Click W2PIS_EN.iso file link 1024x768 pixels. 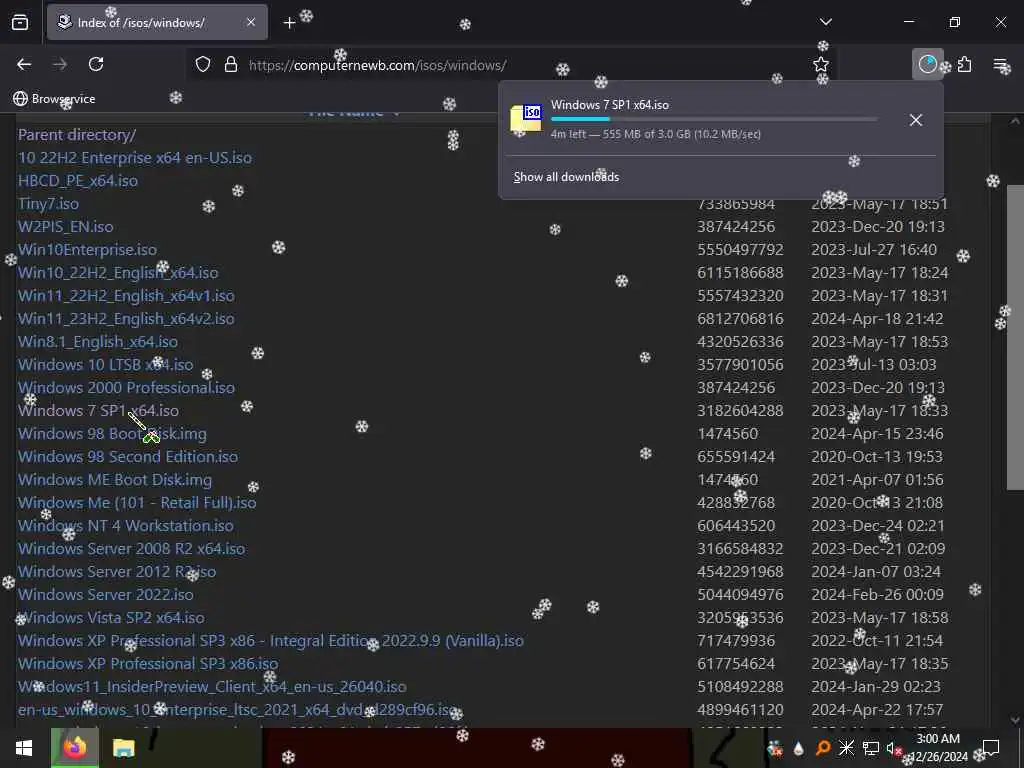[65, 227]
